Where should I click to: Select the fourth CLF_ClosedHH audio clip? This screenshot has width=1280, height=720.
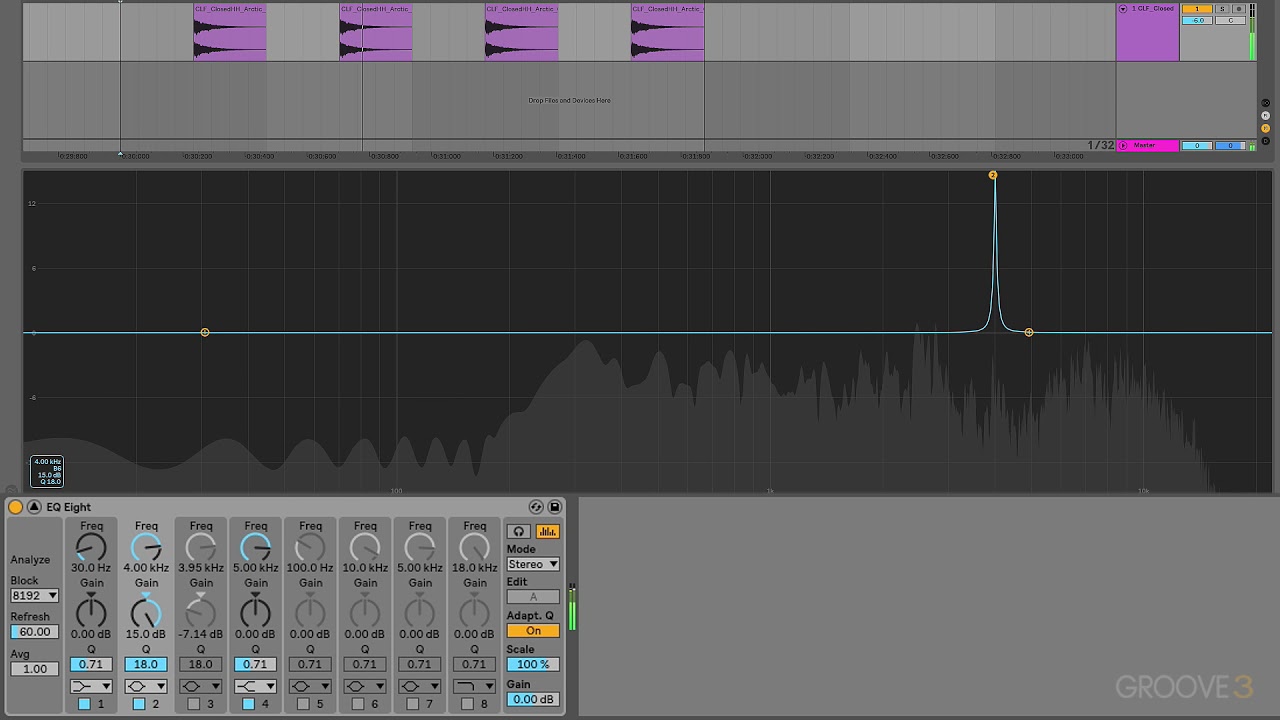(x=668, y=32)
